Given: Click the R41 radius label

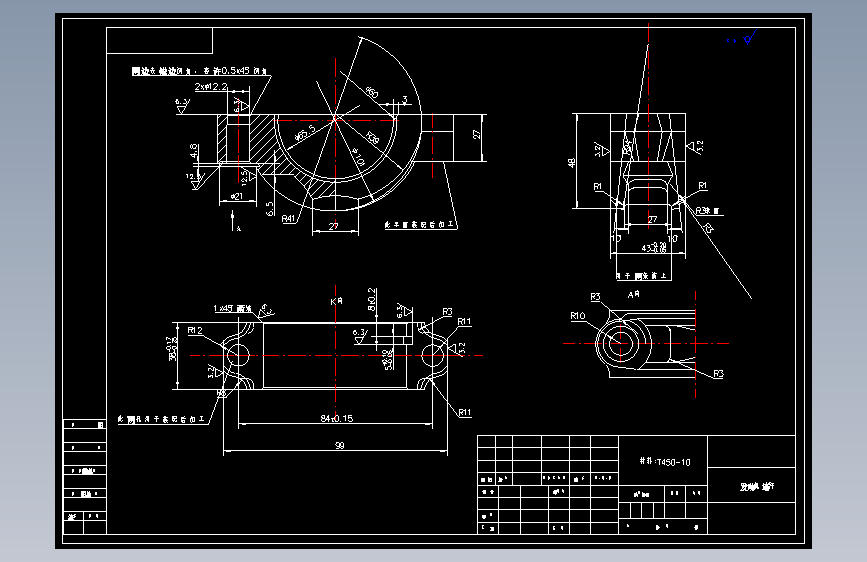Looking at the screenshot, I should 288,219.
